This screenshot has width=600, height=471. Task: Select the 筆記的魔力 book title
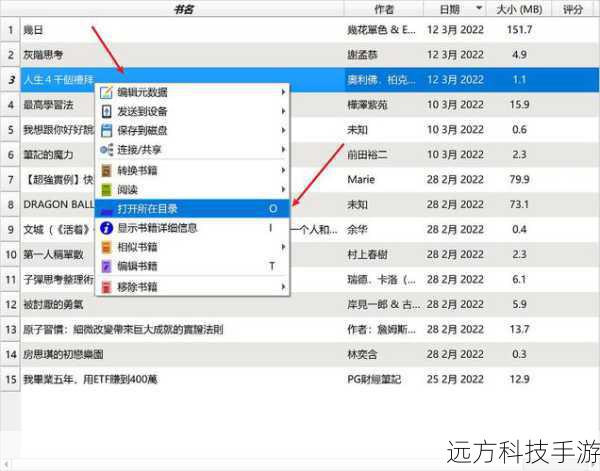tap(48, 155)
